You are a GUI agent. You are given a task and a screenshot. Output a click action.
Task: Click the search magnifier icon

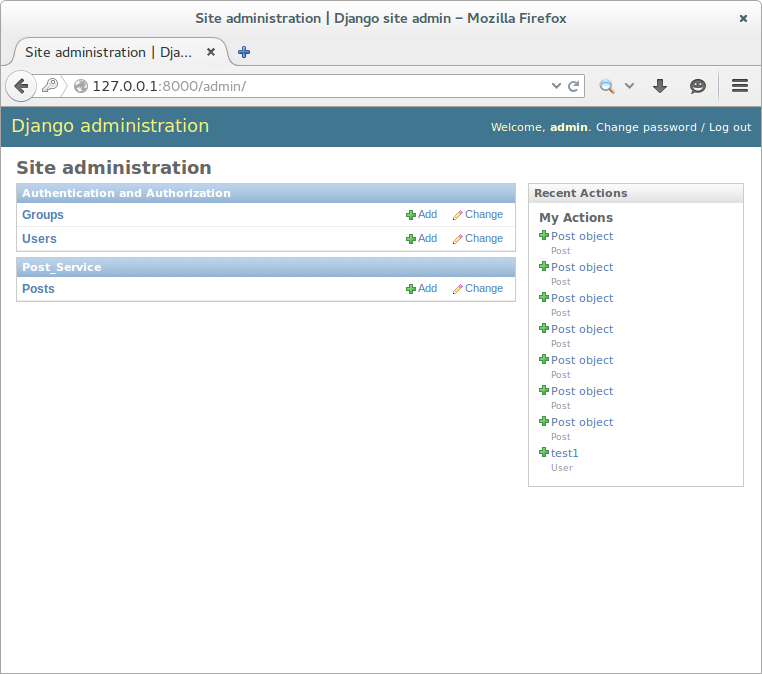point(606,86)
